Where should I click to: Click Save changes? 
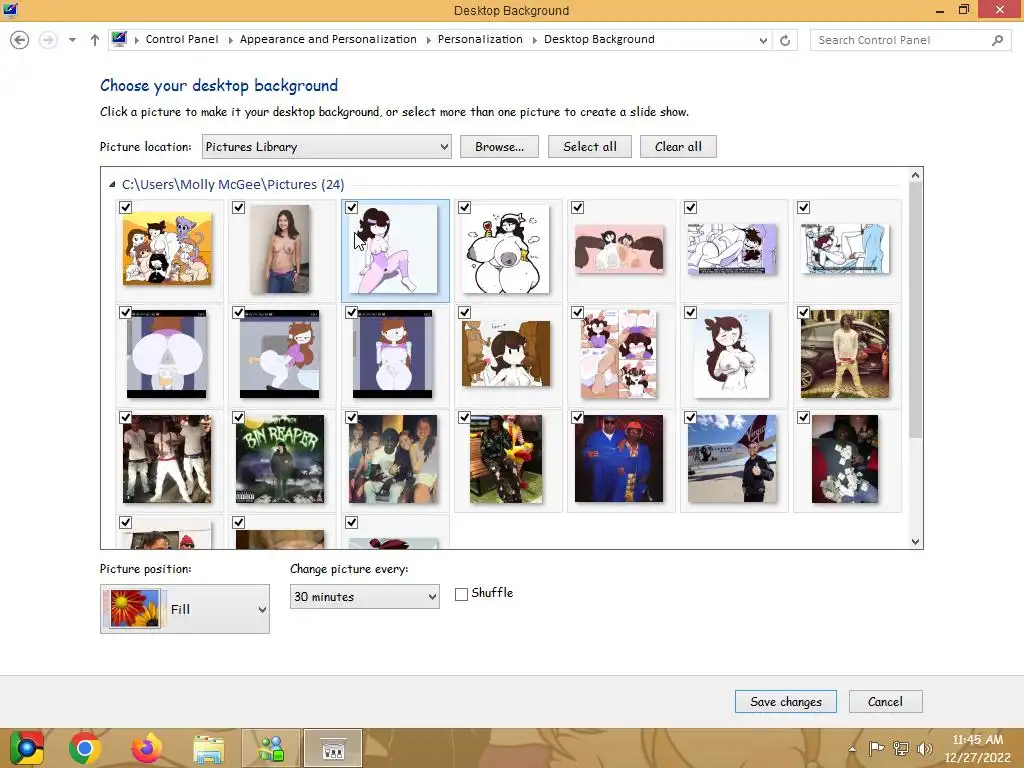point(786,702)
